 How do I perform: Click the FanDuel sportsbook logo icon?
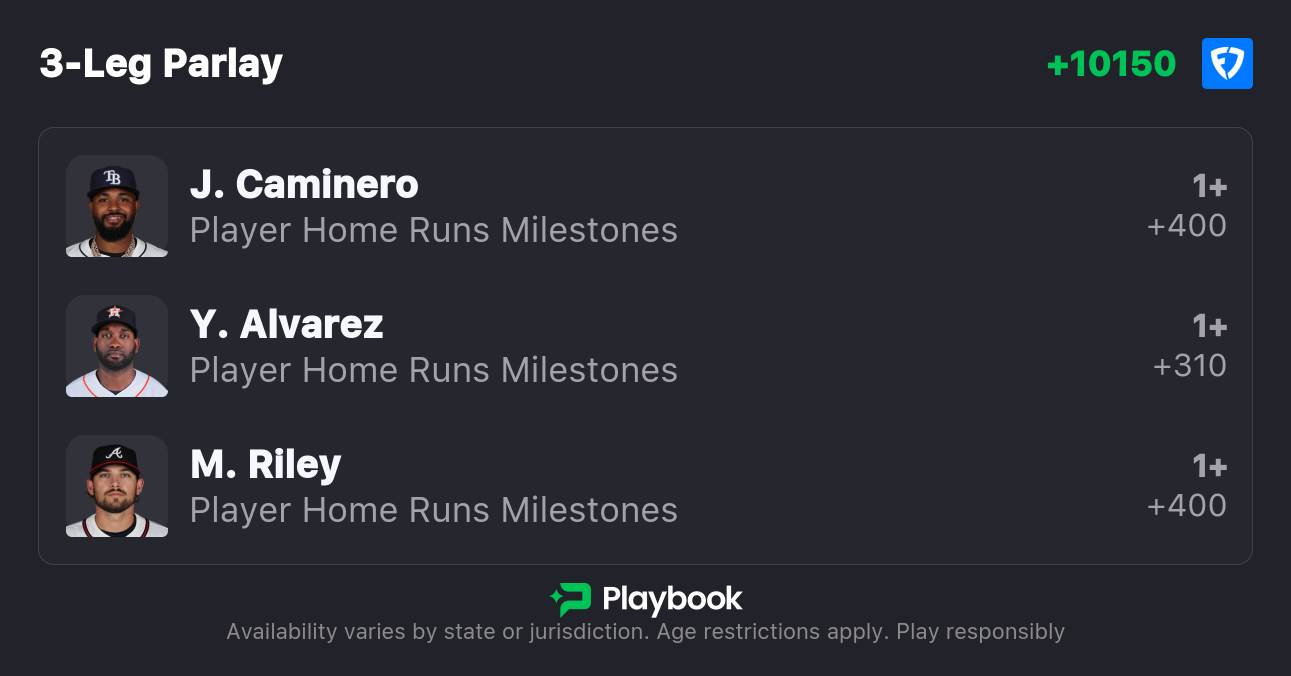tap(1227, 64)
